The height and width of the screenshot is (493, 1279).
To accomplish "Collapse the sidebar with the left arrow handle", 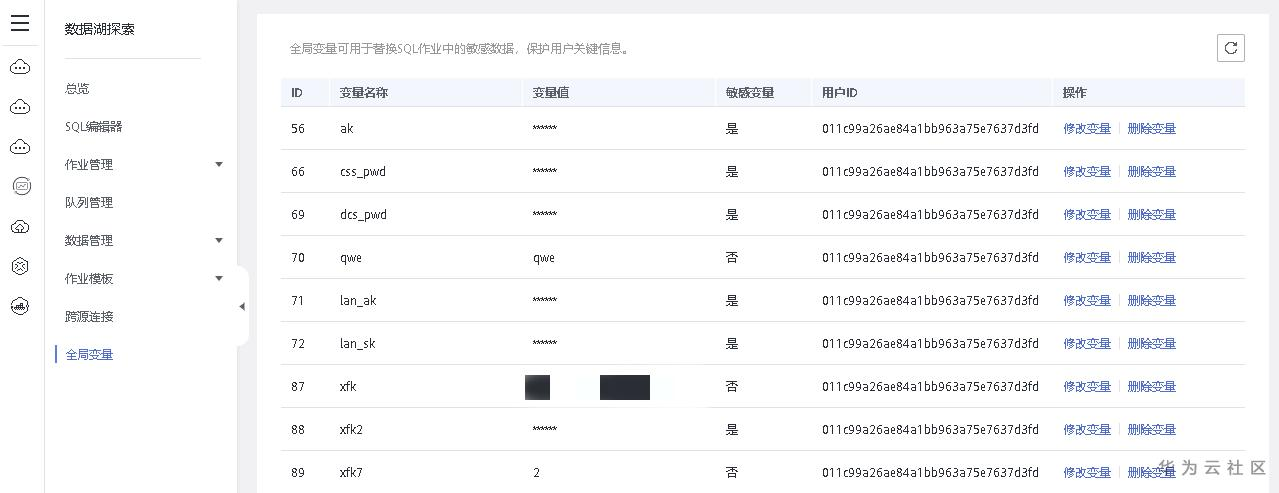I will click(x=242, y=307).
